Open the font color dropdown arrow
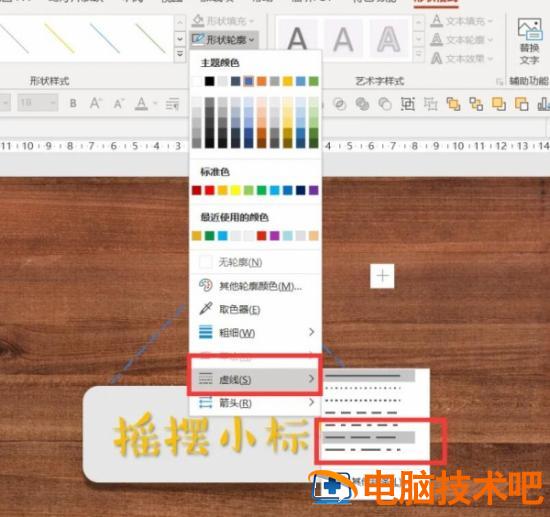This screenshot has width=550, height=517. (x=155, y=104)
